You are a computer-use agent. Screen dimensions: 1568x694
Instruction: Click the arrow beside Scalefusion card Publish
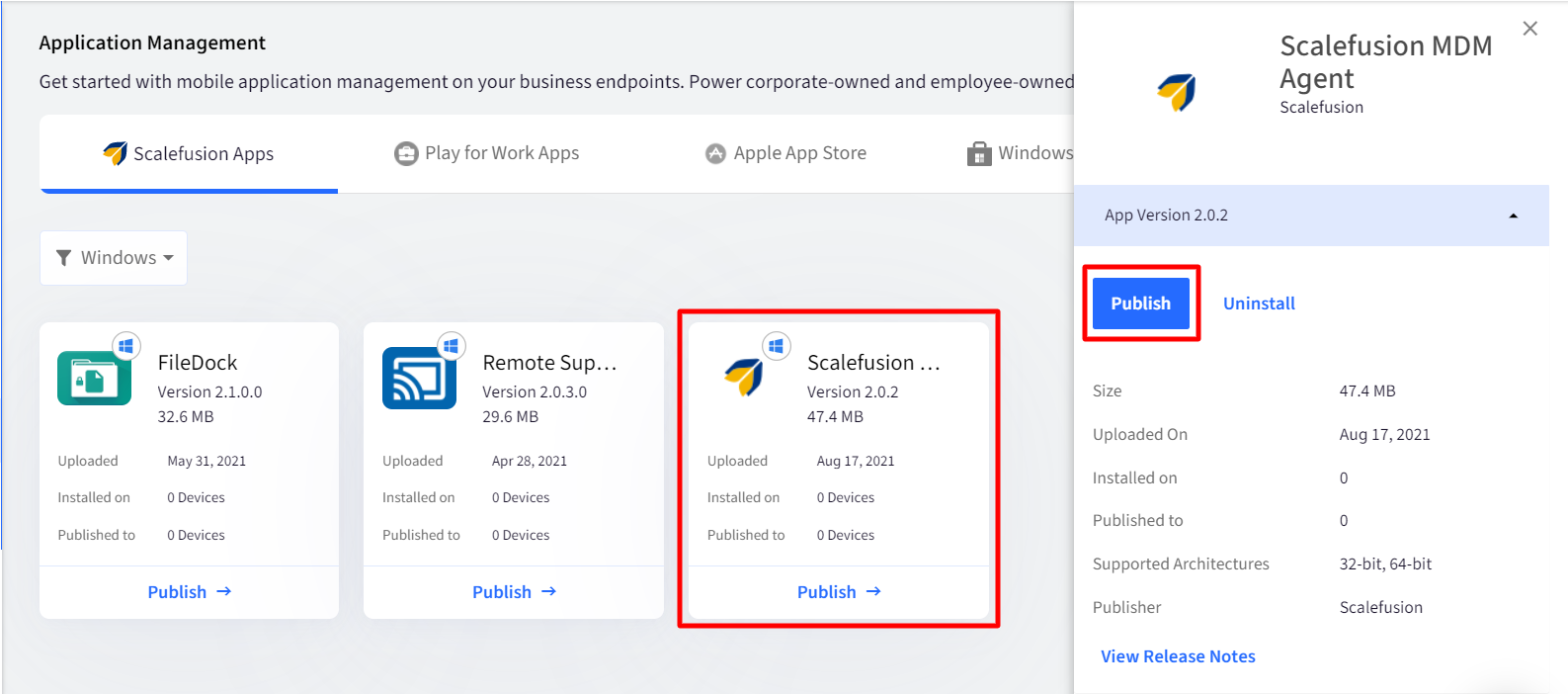click(x=873, y=591)
